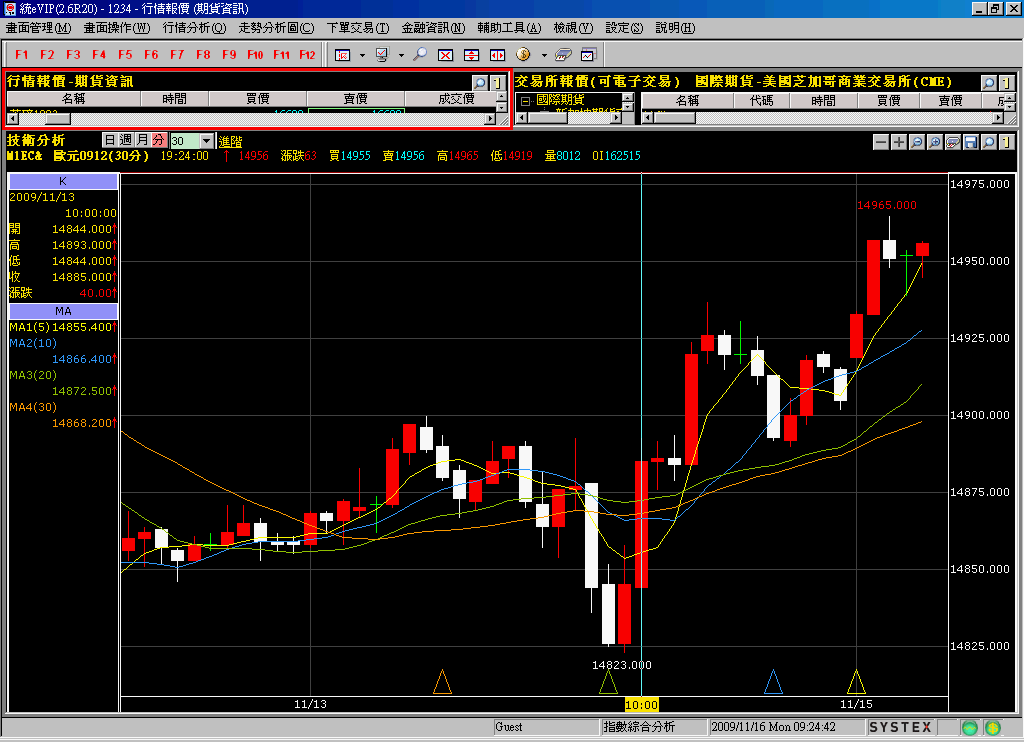Click magnifier icon in 行情報價 panel

click(480, 82)
